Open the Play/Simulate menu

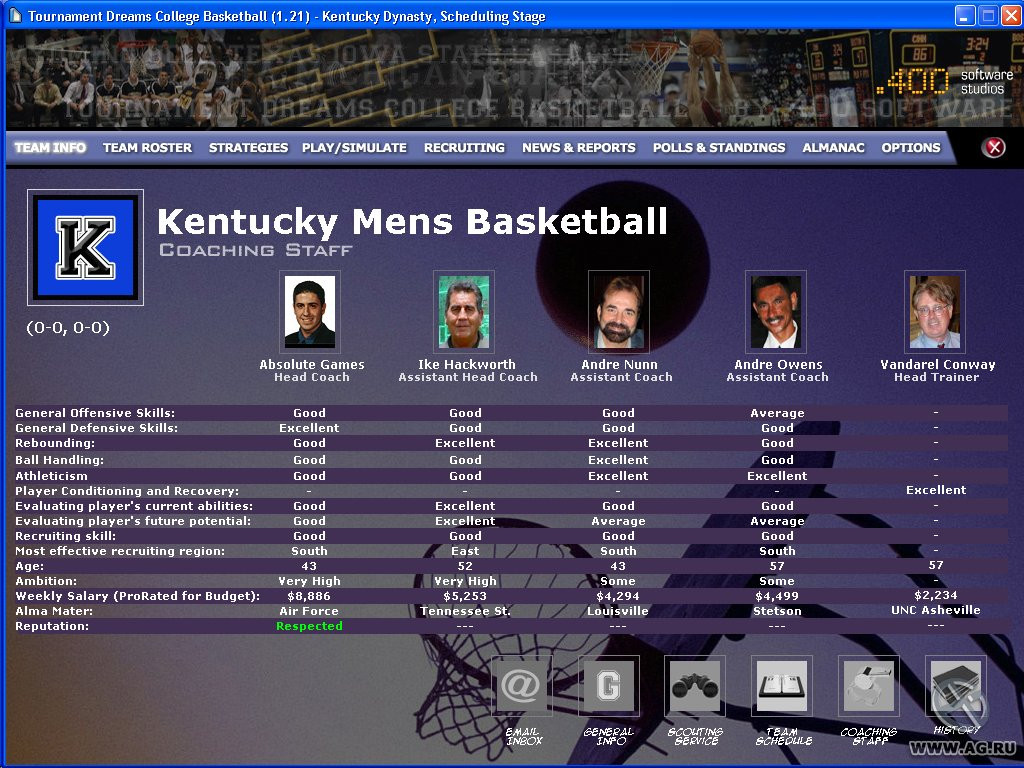[355, 148]
